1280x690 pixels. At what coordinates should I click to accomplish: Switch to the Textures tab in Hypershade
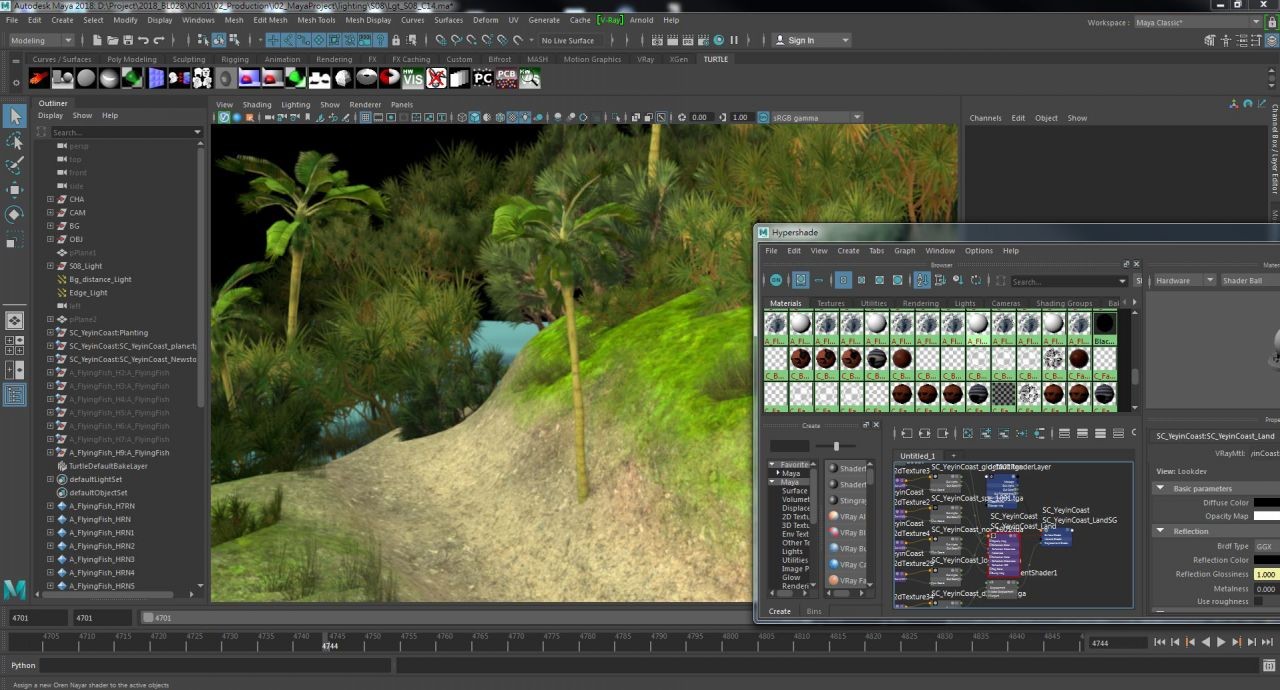click(x=830, y=303)
